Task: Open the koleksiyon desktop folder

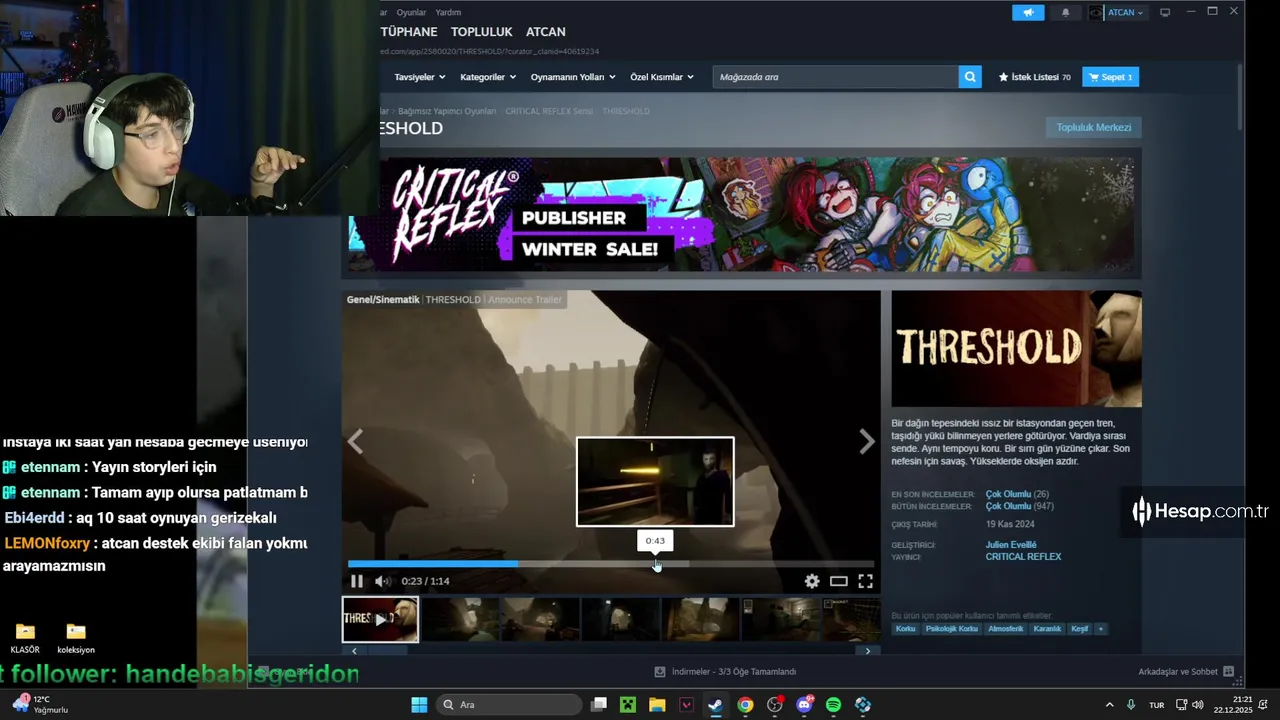Action: point(76,638)
